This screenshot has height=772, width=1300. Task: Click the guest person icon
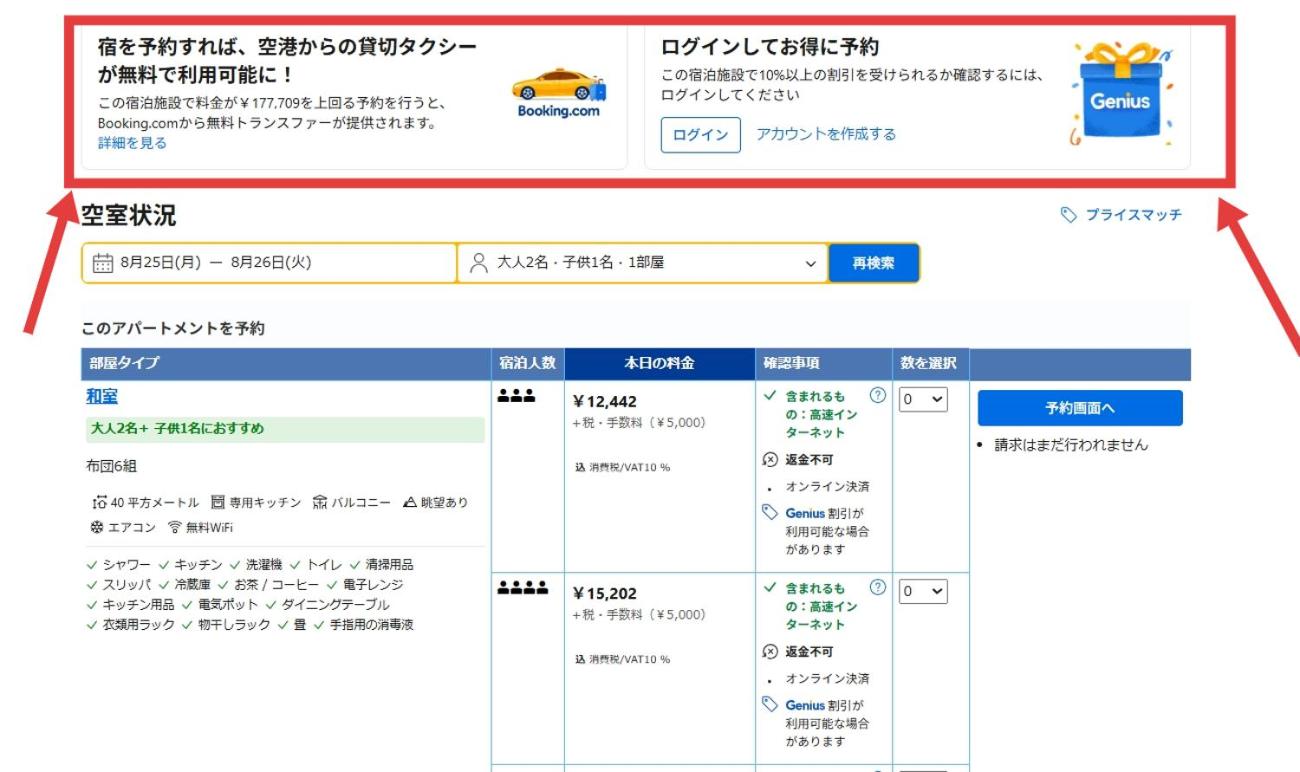click(479, 263)
